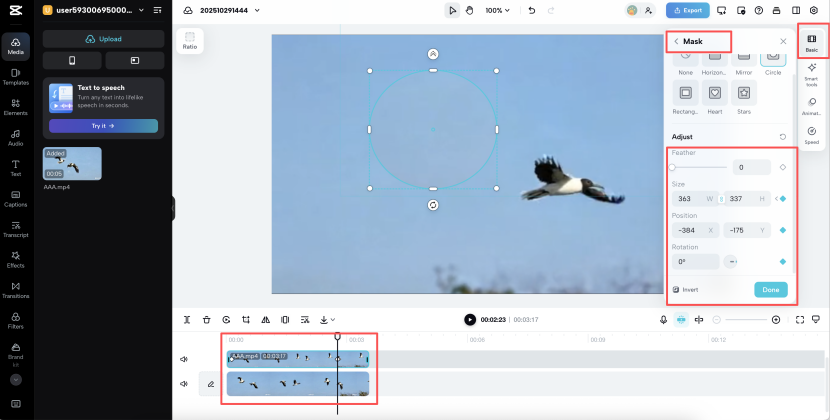Click the double-chevron handle above the mask
The width and height of the screenshot is (830, 420).
[x=433, y=54]
